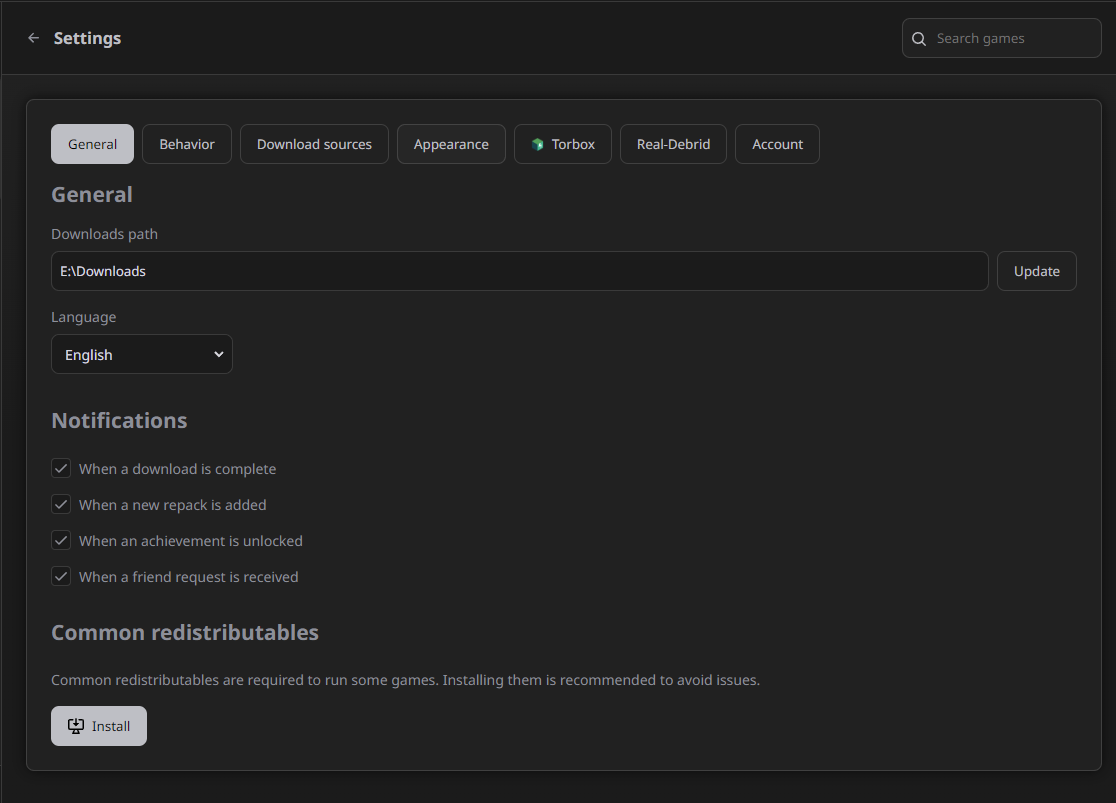This screenshot has width=1116, height=803.
Task: Switch to the Behavior tab
Action: pyautogui.click(x=187, y=144)
